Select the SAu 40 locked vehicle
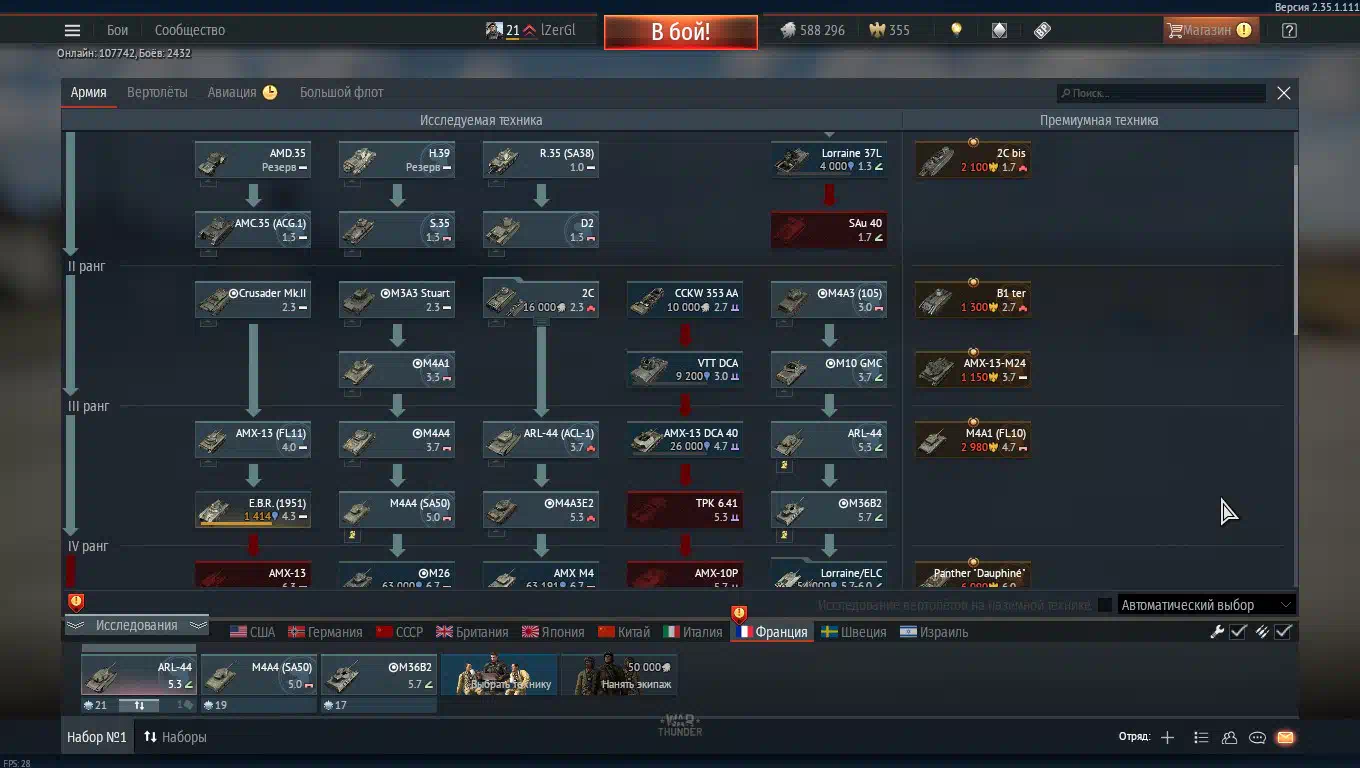 829,230
